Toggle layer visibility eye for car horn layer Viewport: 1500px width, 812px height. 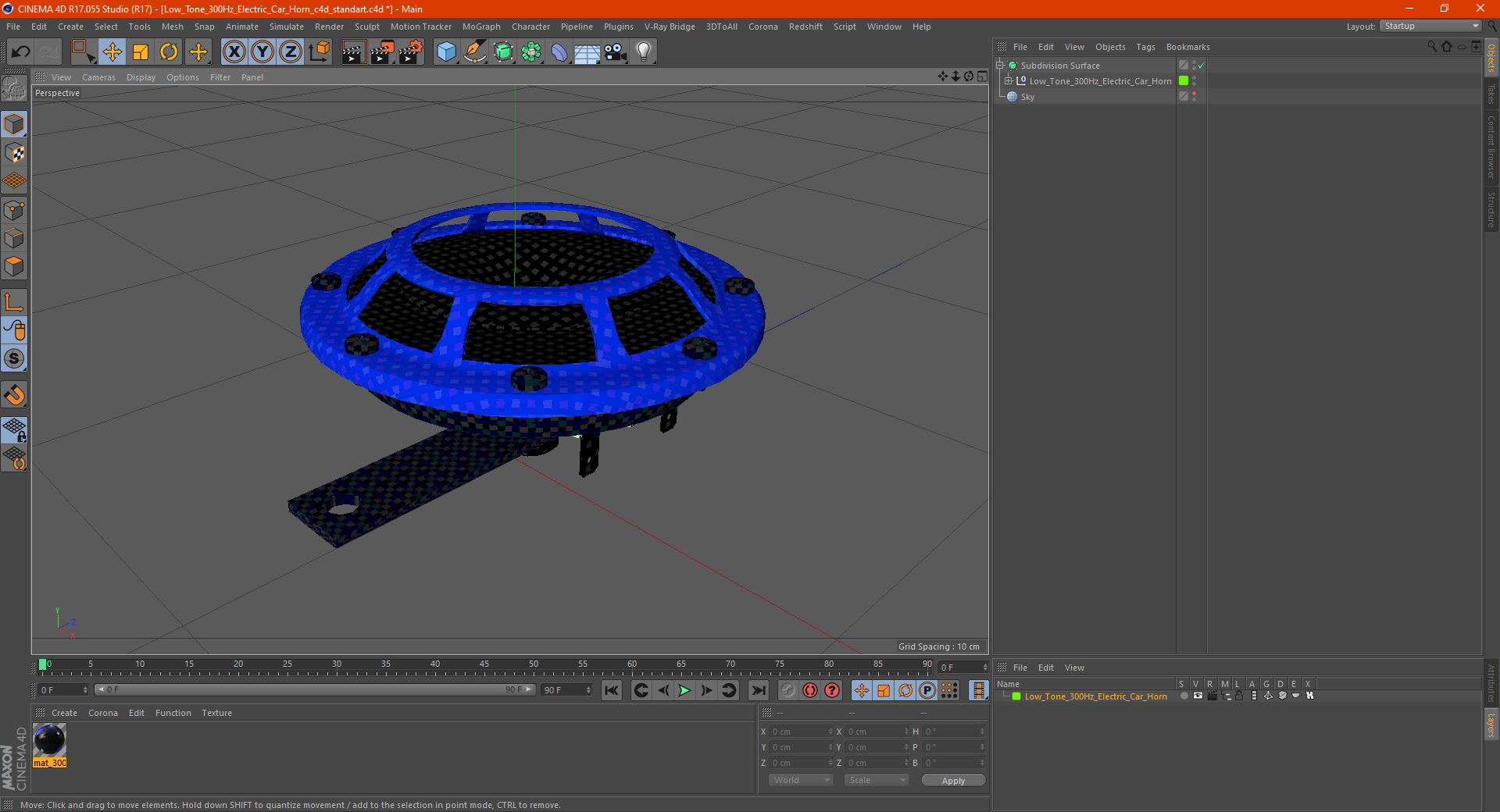click(1198, 696)
